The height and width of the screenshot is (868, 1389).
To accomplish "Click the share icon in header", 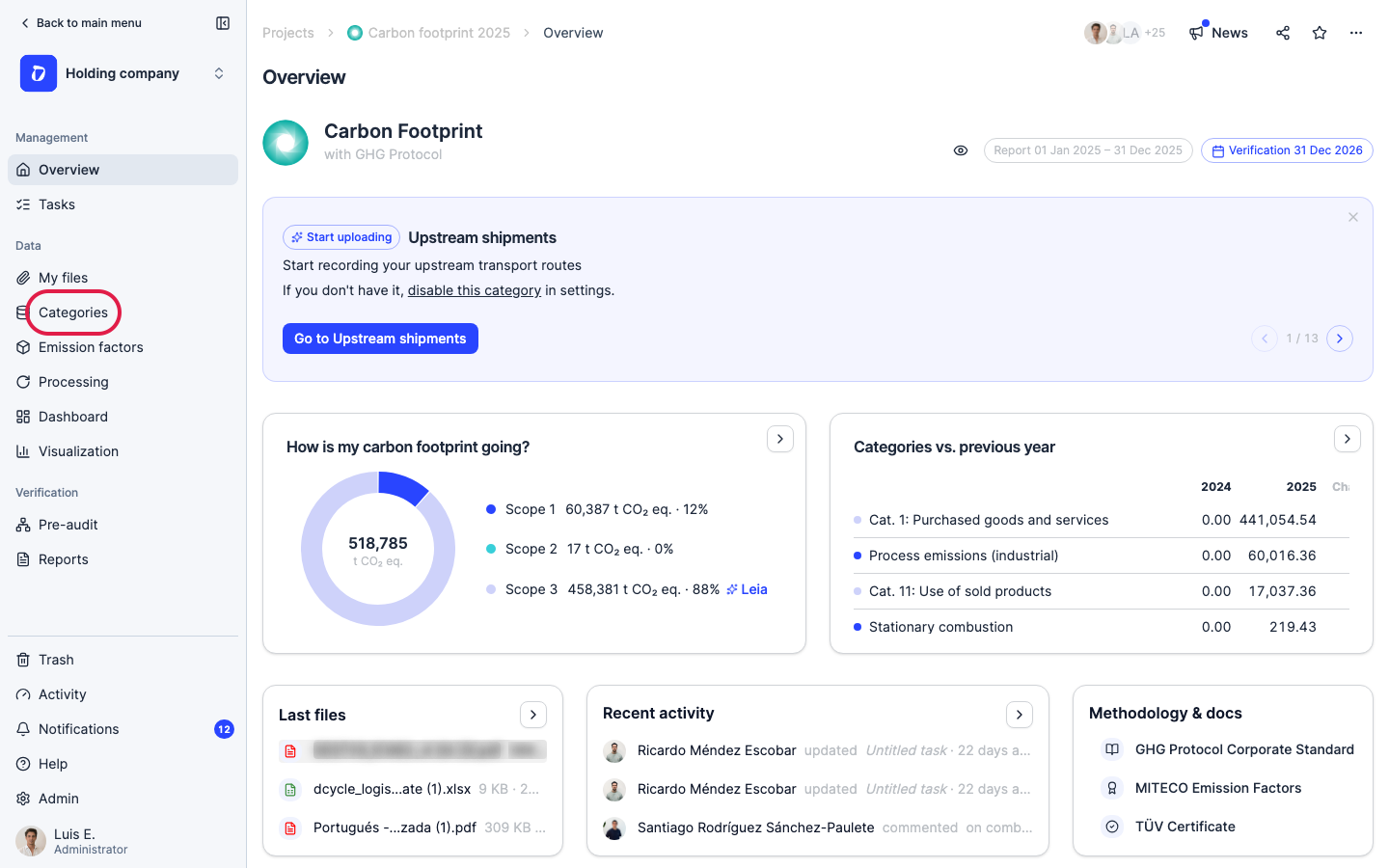I will pos(1283,33).
